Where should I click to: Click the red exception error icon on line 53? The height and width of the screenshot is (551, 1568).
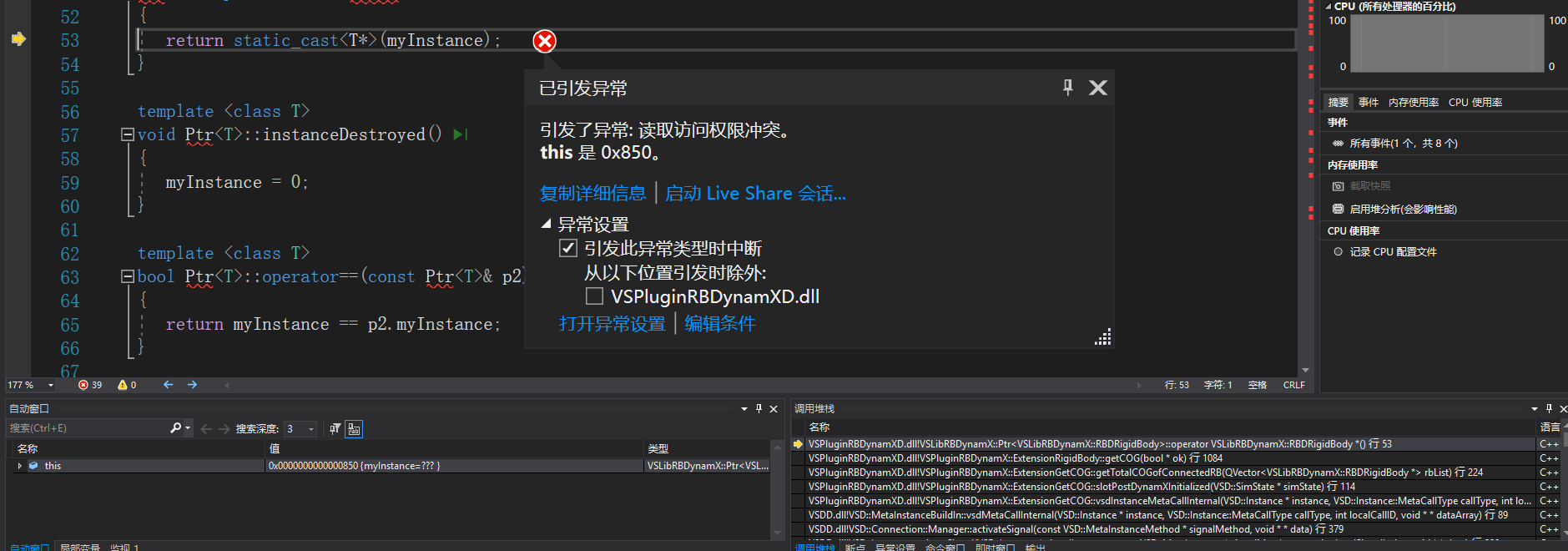(544, 41)
